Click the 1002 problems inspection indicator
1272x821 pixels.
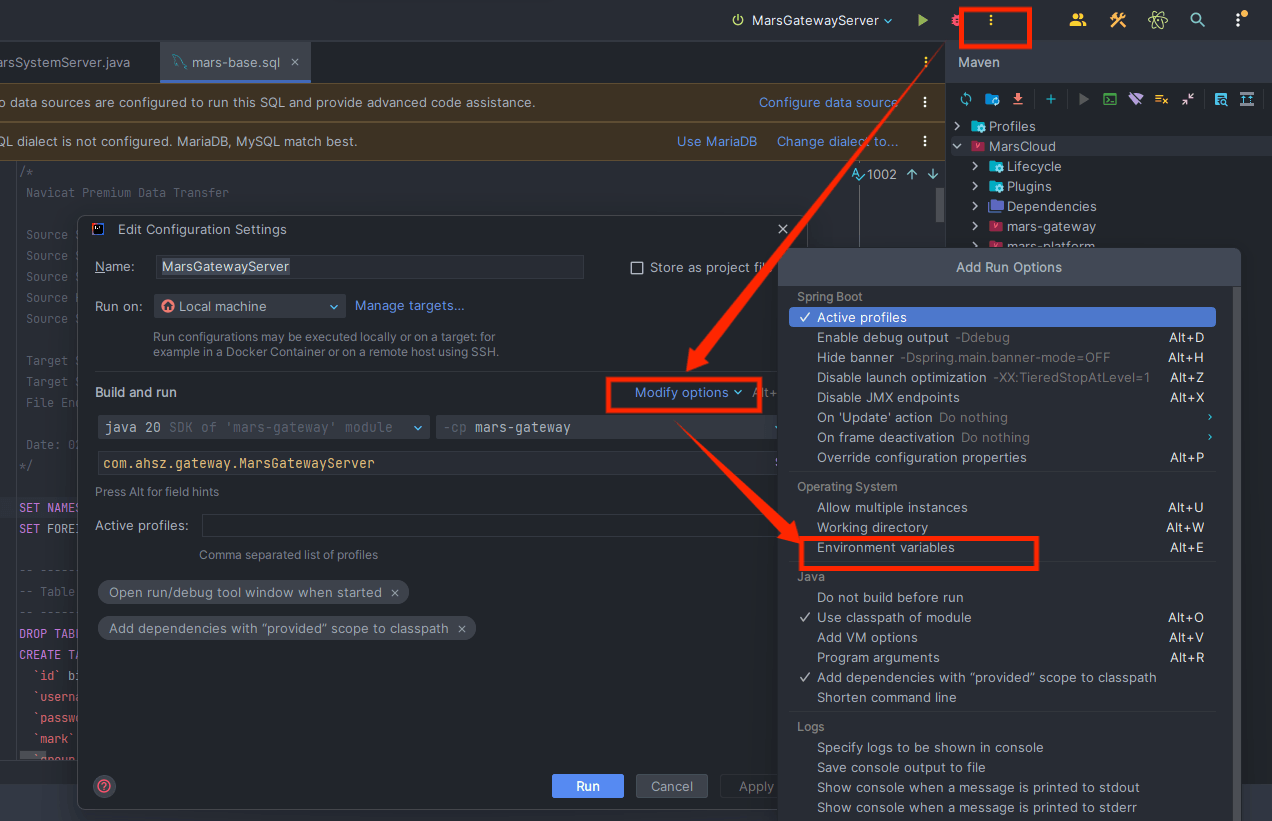click(x=874, y=174)
